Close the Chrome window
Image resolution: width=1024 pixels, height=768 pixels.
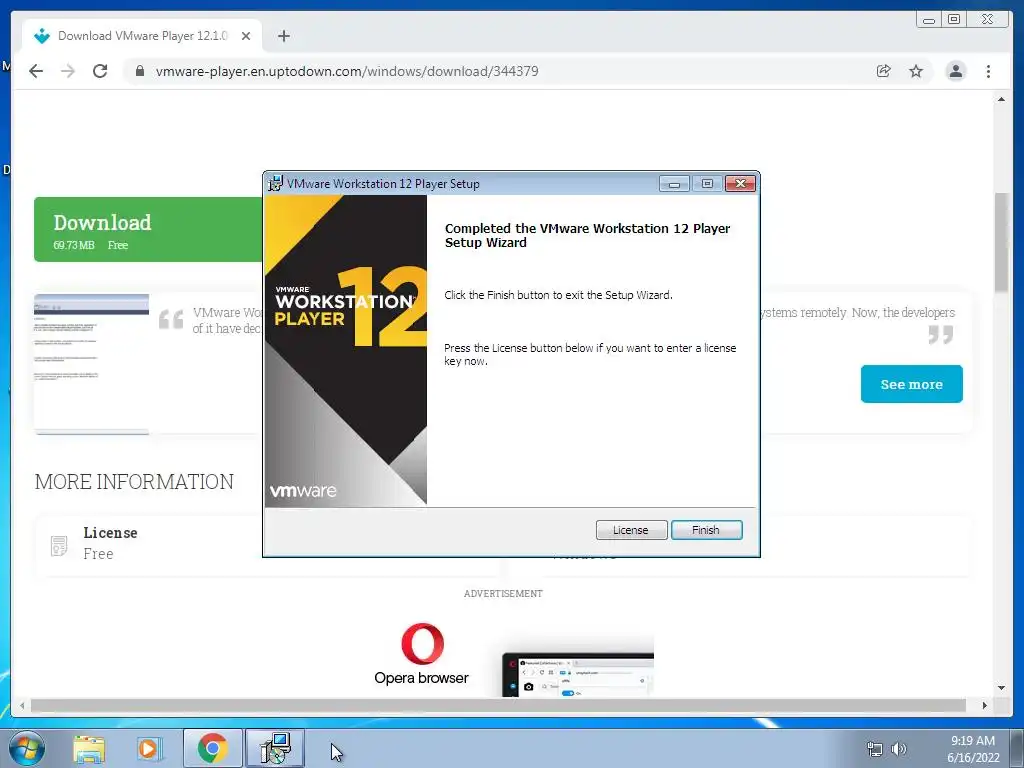click(x=988, y=20)
